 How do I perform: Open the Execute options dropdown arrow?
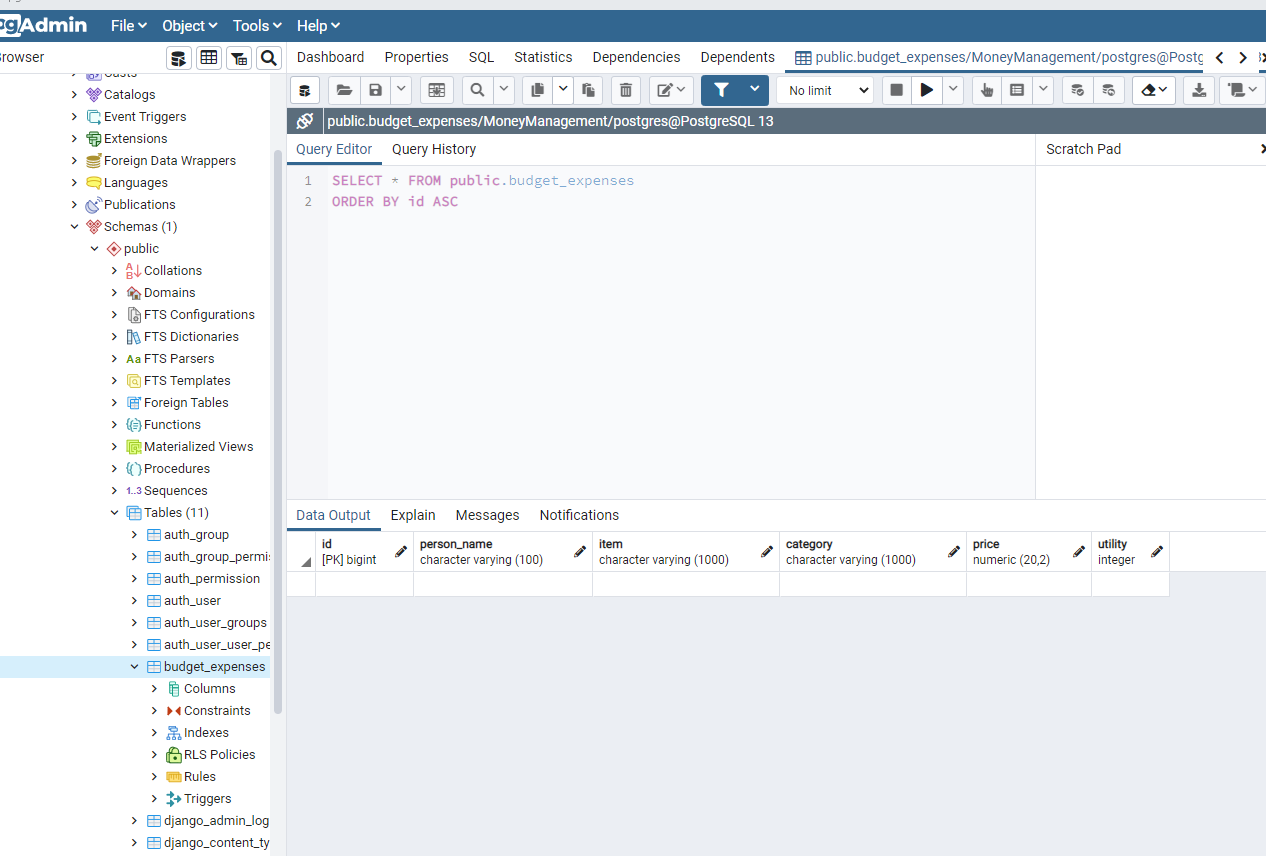tap(953, 90)
